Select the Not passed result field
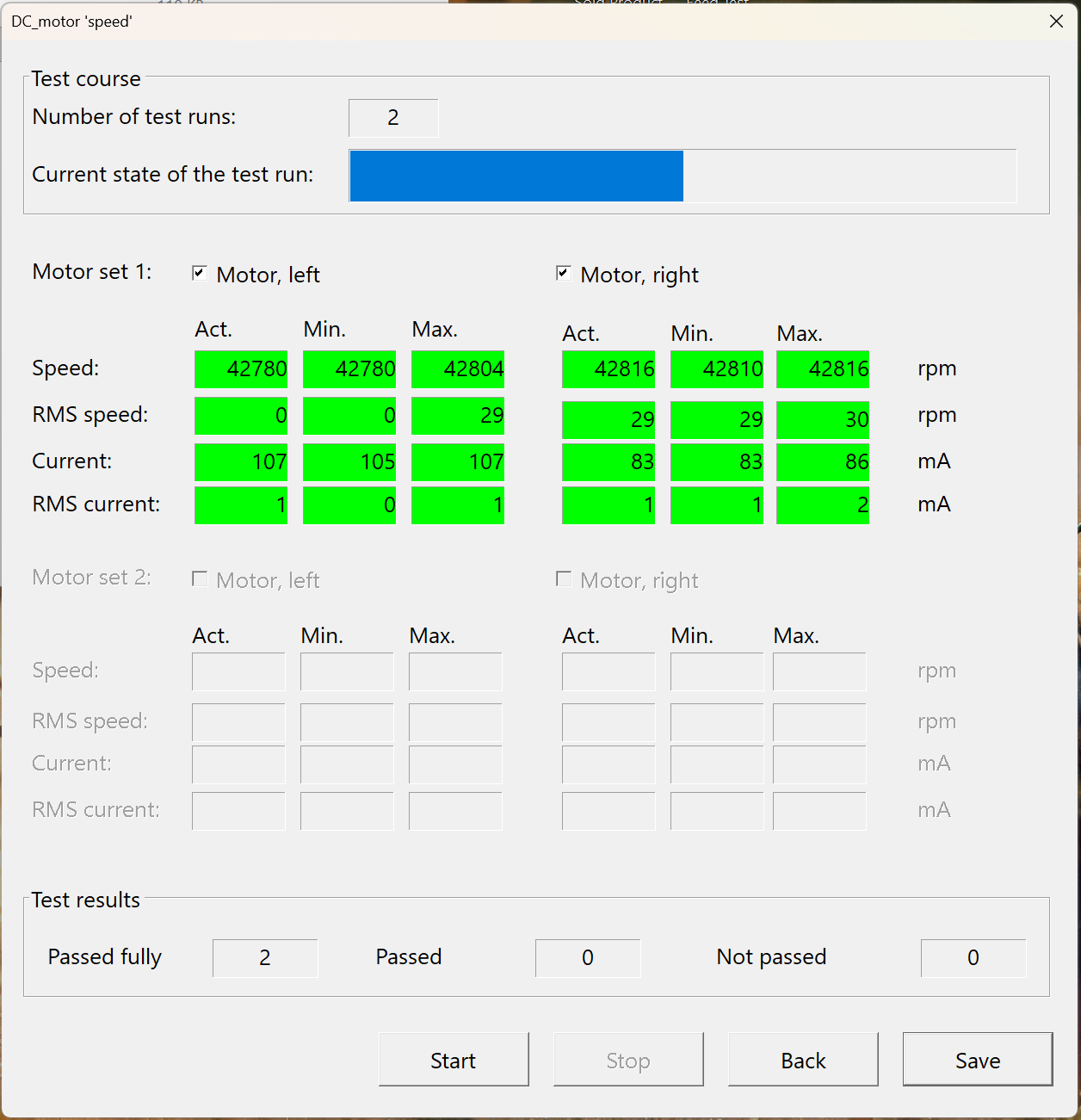The height and width of the screenshot is (1120, 1081). (x=973, y=957)
